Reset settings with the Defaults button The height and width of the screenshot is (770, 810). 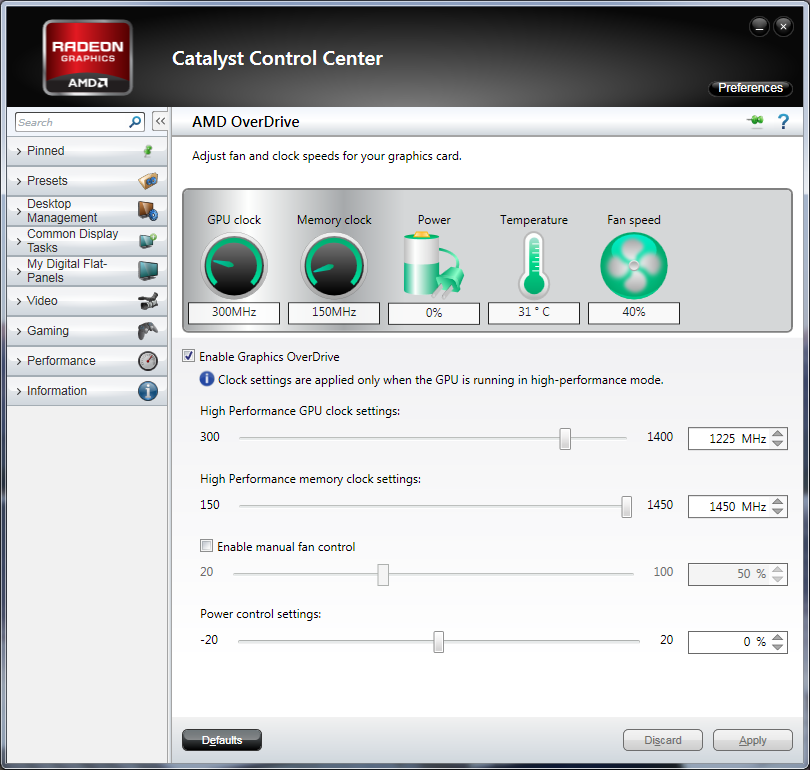click(x=222, y=740)
